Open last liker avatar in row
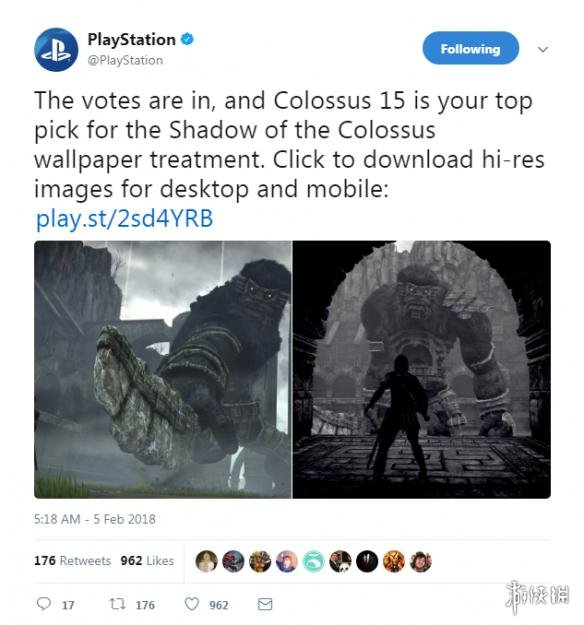 tap(421, 561)
